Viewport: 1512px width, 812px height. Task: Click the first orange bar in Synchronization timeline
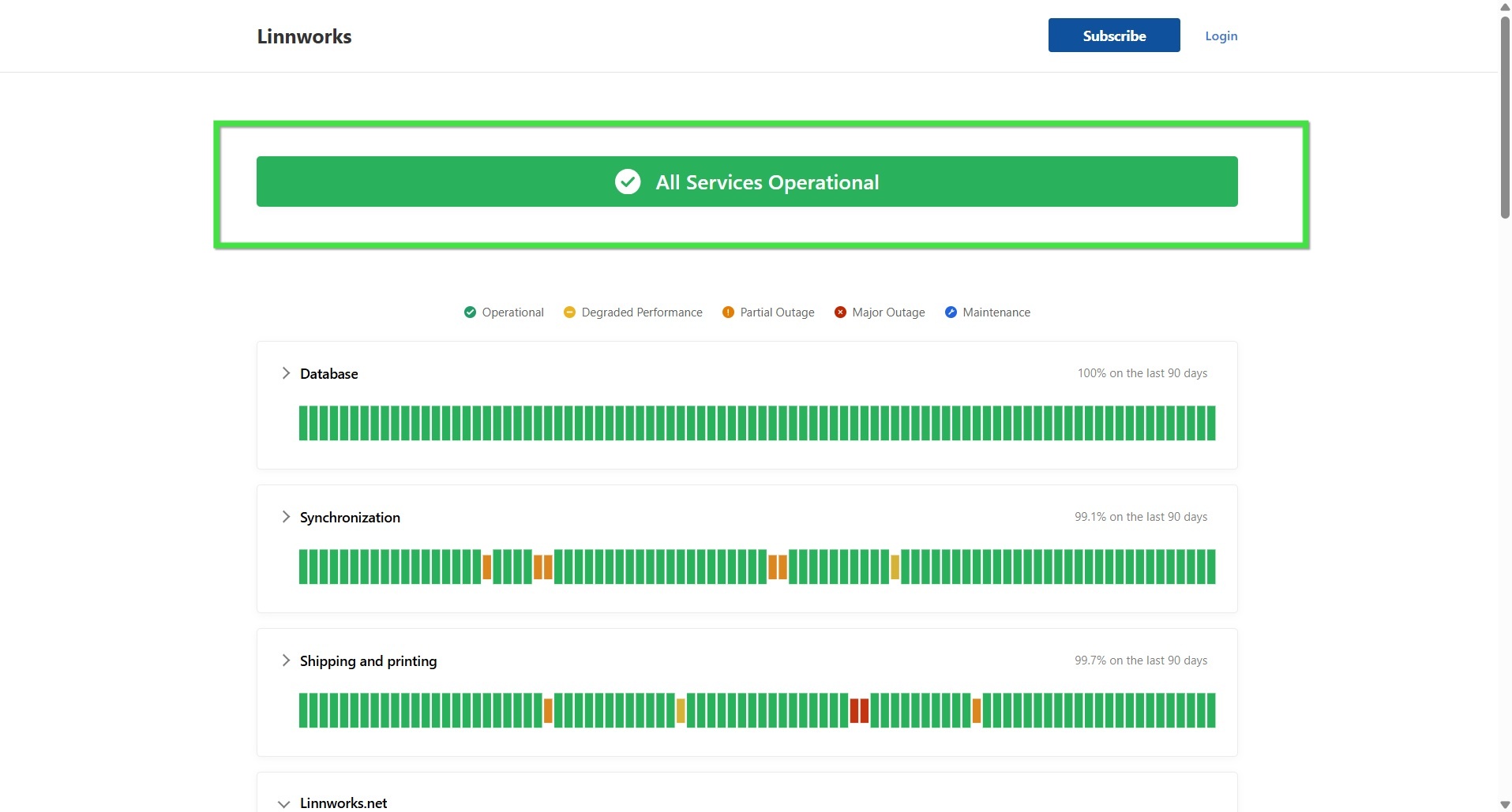click(487, 567)
